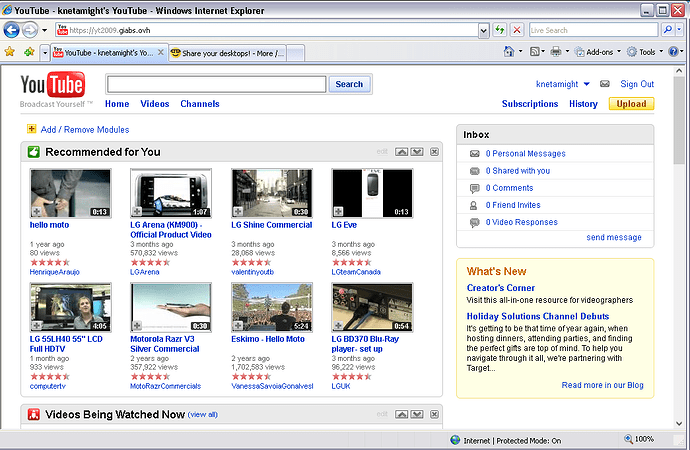The image size is (690, 450).
Task: Click the Live Search input box
Action: click(594, 30)
